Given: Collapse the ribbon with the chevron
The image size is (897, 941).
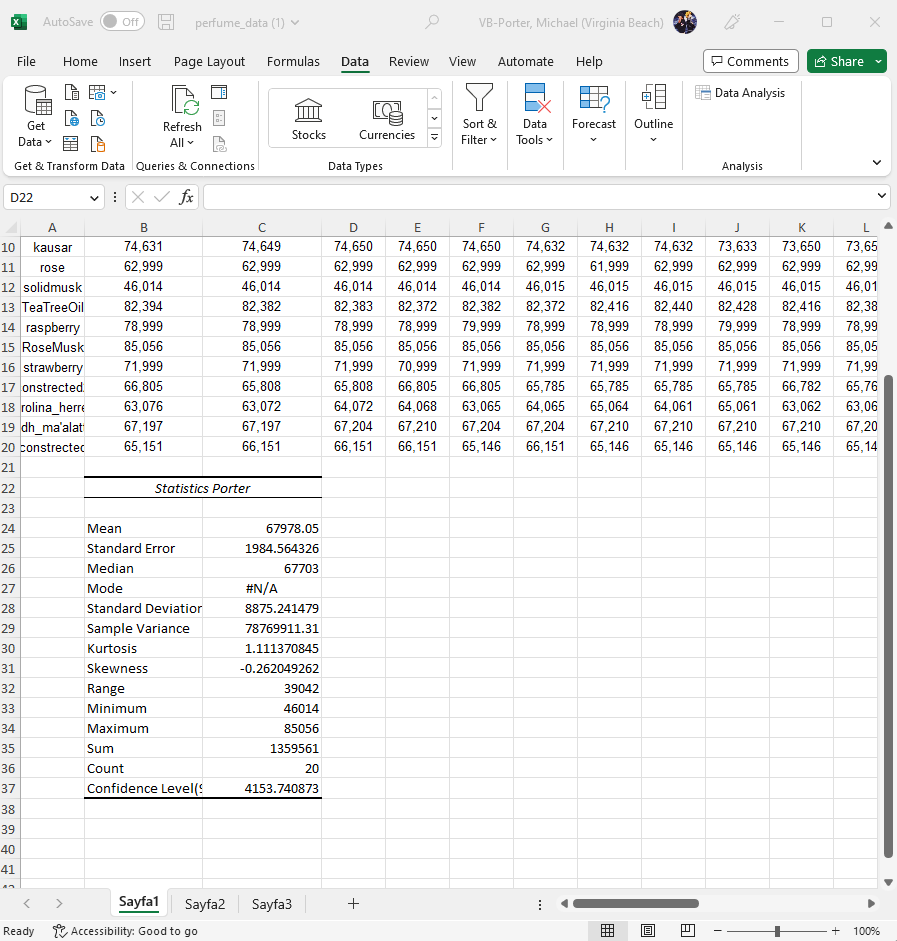Looking at the screenshot, I should 876,162.
